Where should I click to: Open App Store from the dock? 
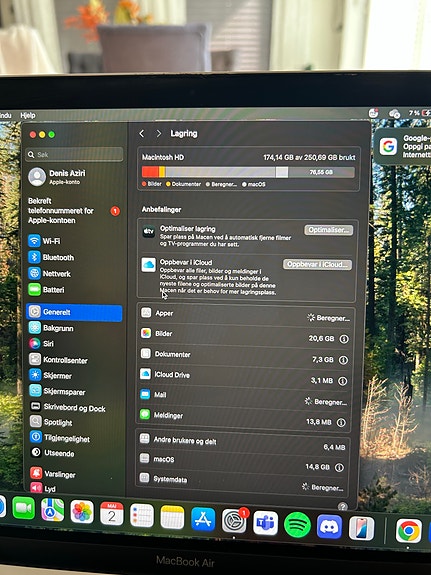tap(203, 519)
